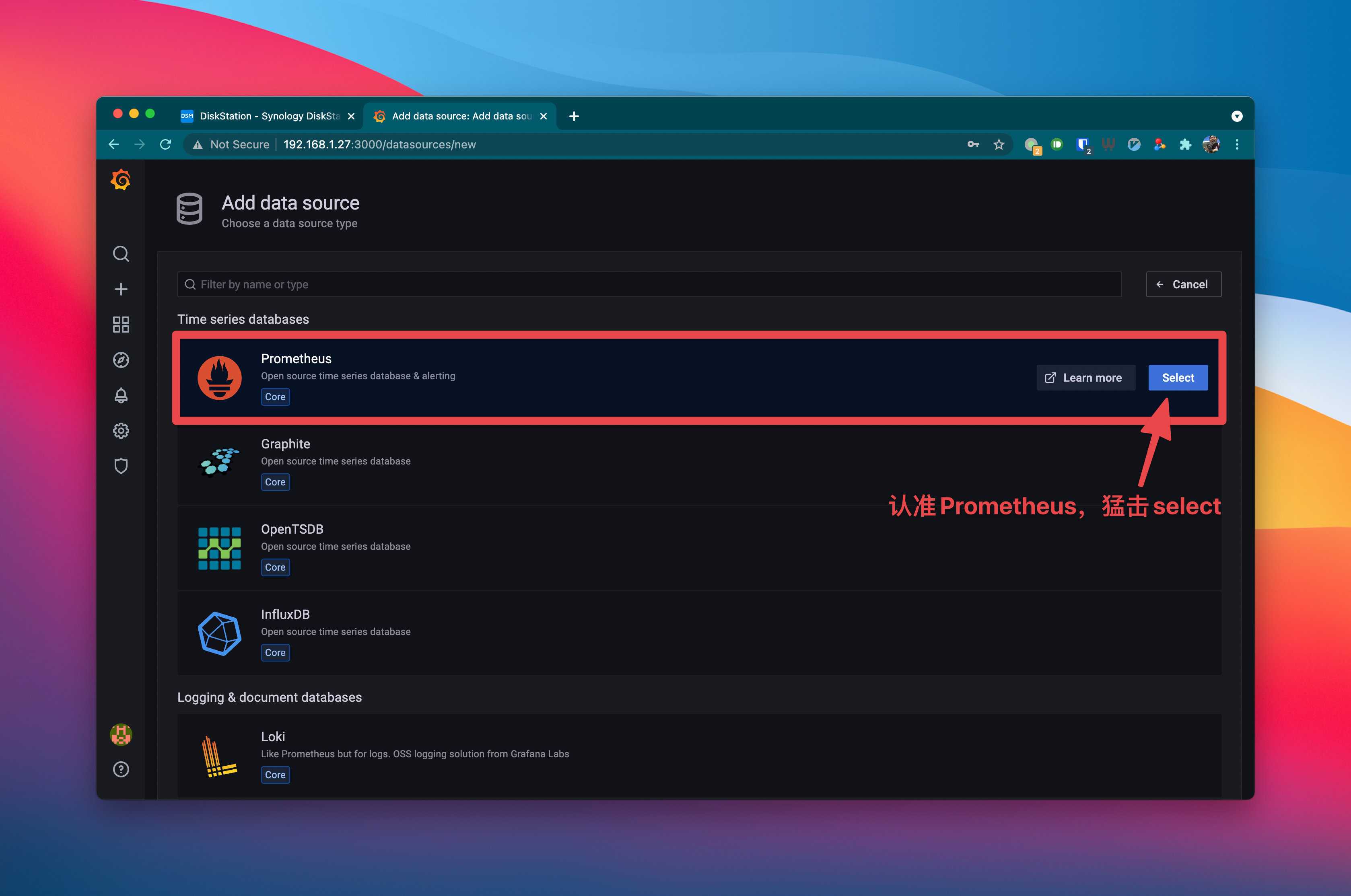Screen dimensions: 1351x896
Task: Click the Prometheus title text
Action: [296, 359]
